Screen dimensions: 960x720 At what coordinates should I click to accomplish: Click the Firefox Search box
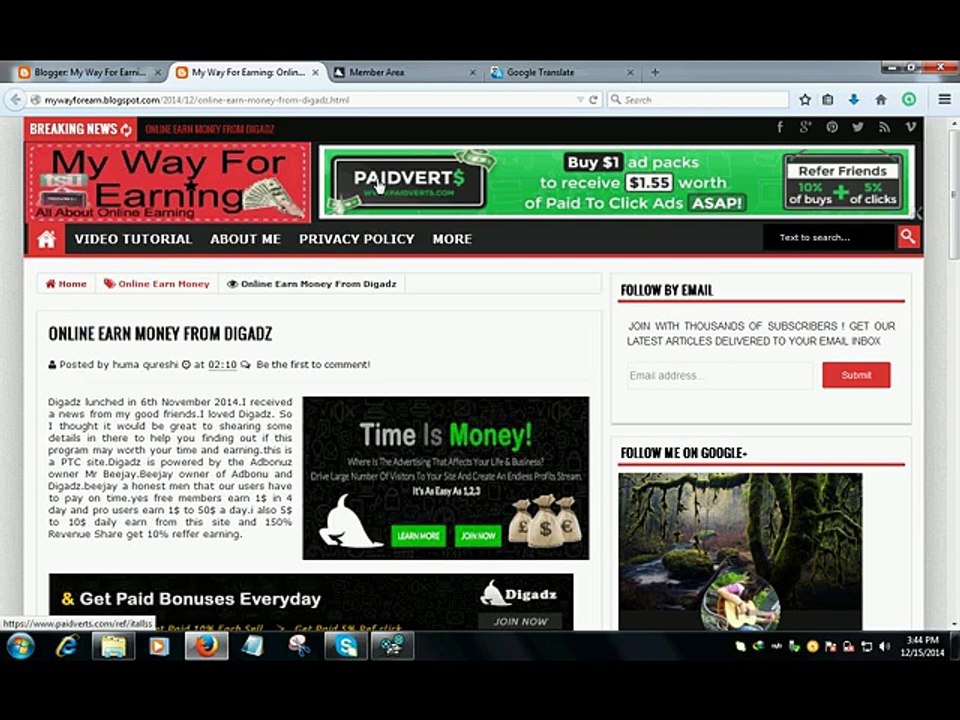tap(698, 100)
